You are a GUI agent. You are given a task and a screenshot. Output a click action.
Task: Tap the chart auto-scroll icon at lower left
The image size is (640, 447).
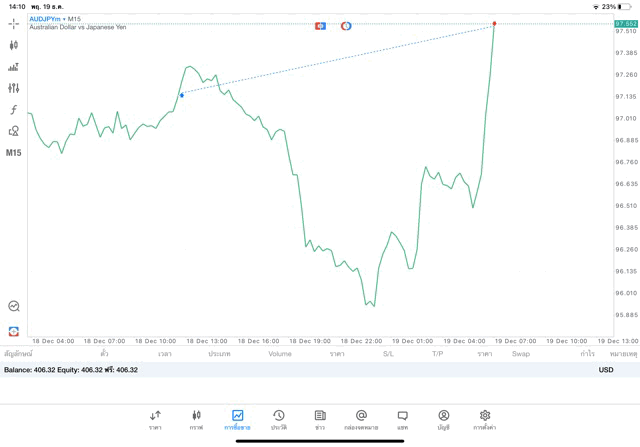coord(14,306)
